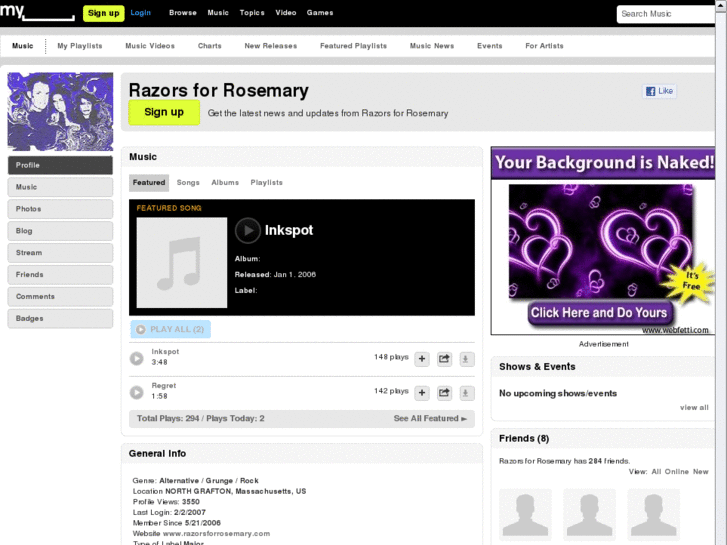The height and width of the screenshot is (545, 727).
Task: Open the Blog sidebar item
Action: click(60, 231)
